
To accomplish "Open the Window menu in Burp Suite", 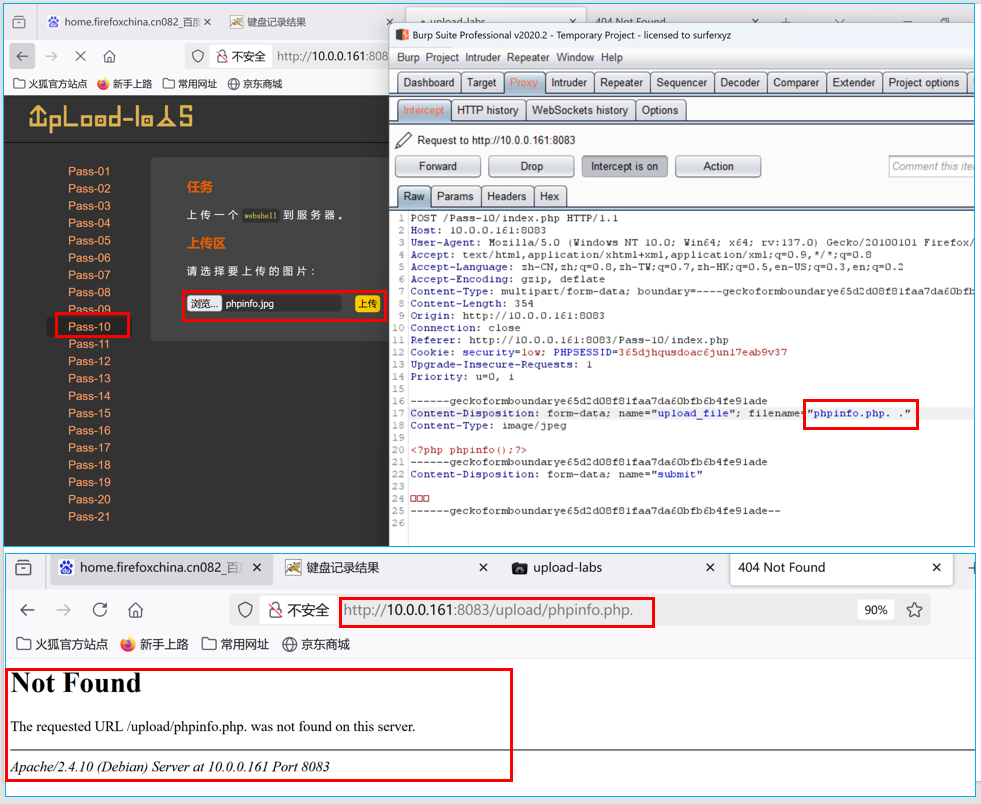I will pos(575,58).
